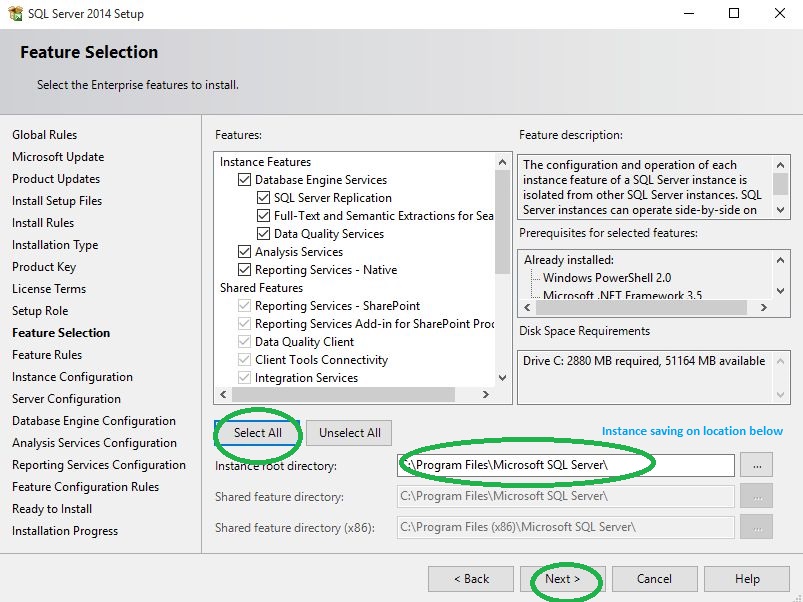
Task: Open the Microsoft Update step
Action: coord(58,157)
